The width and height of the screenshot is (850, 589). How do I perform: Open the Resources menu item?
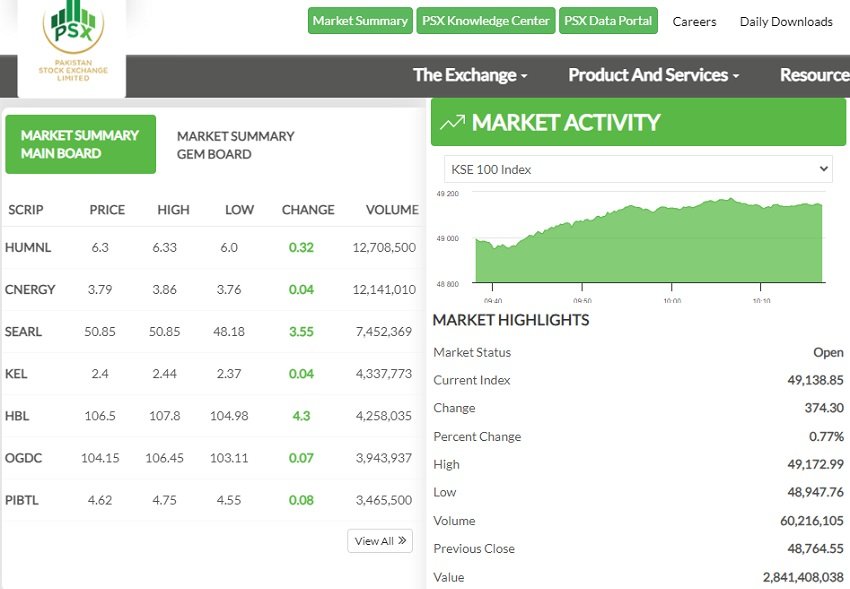coord(814,75)
